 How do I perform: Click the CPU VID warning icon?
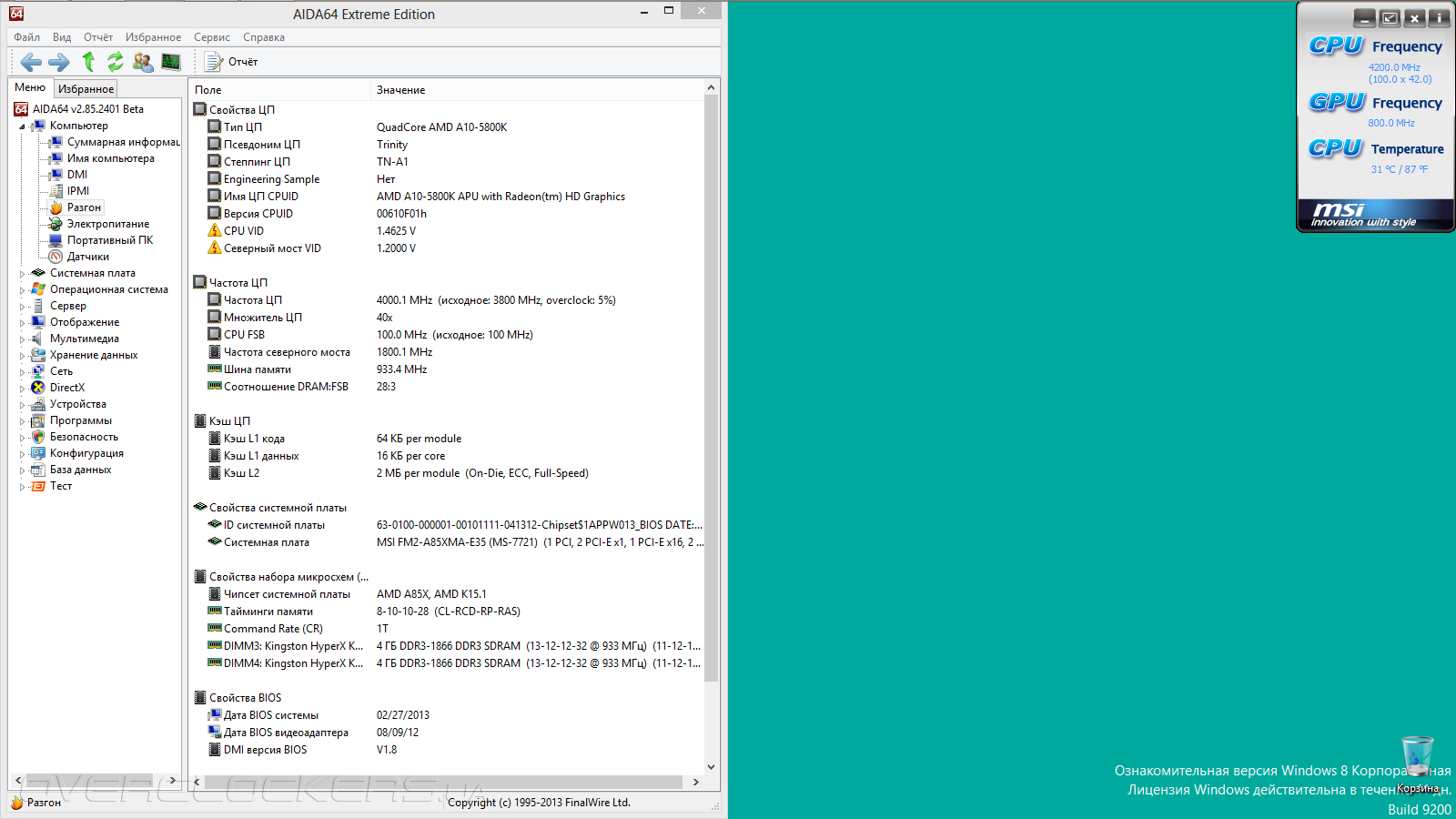(x=215, y=231)
